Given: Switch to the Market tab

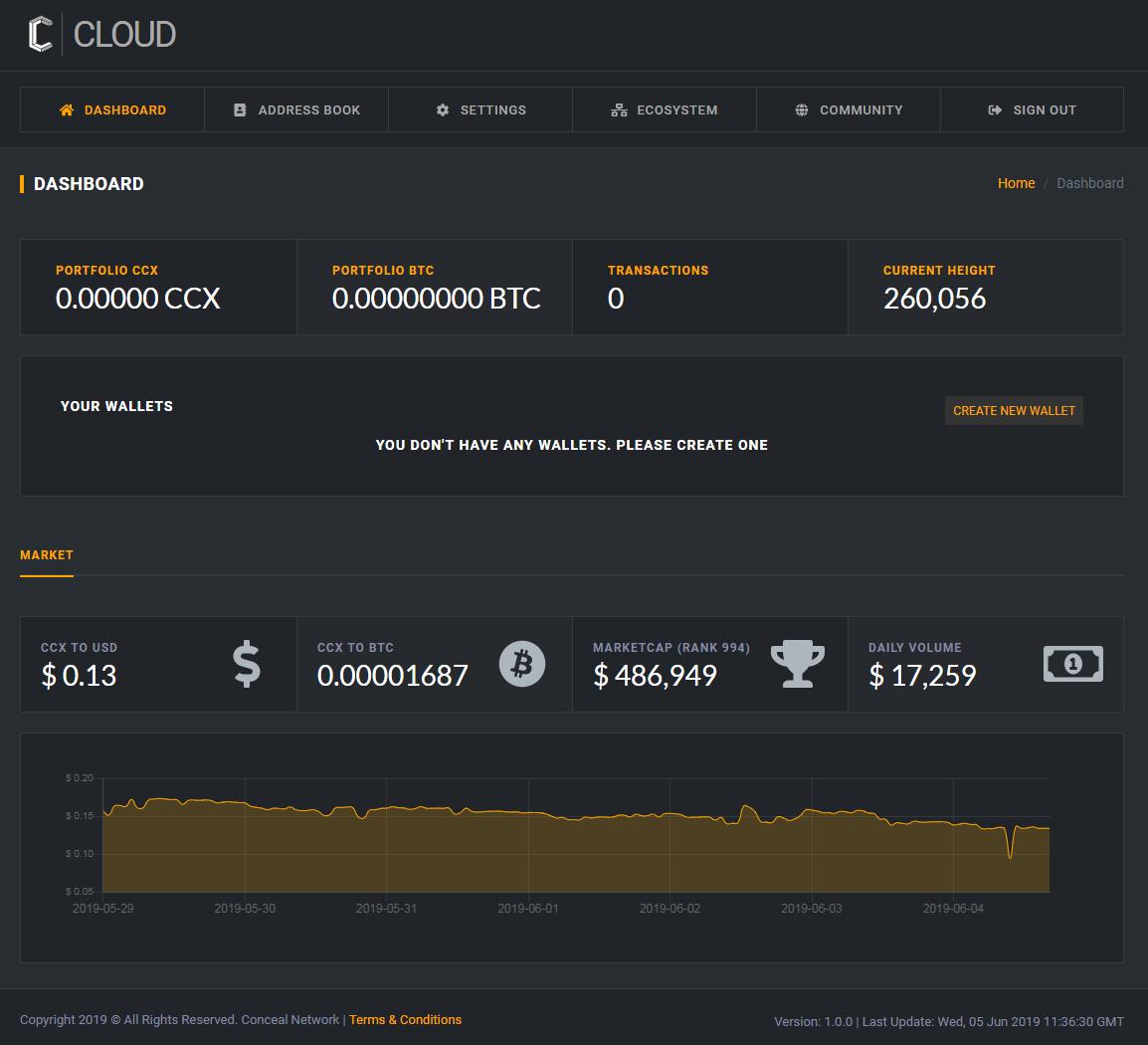Looking at the screenshot, I should click(47, 555).
